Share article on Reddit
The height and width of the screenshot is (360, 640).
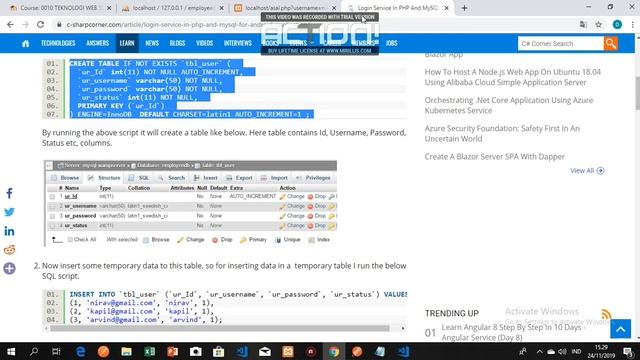tap(9, 250)
